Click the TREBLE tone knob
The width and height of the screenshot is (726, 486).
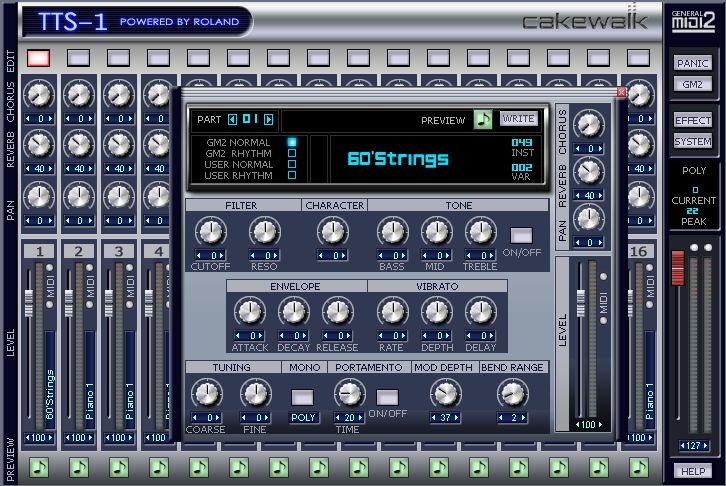pyautogui.click(x=481, y=231)
